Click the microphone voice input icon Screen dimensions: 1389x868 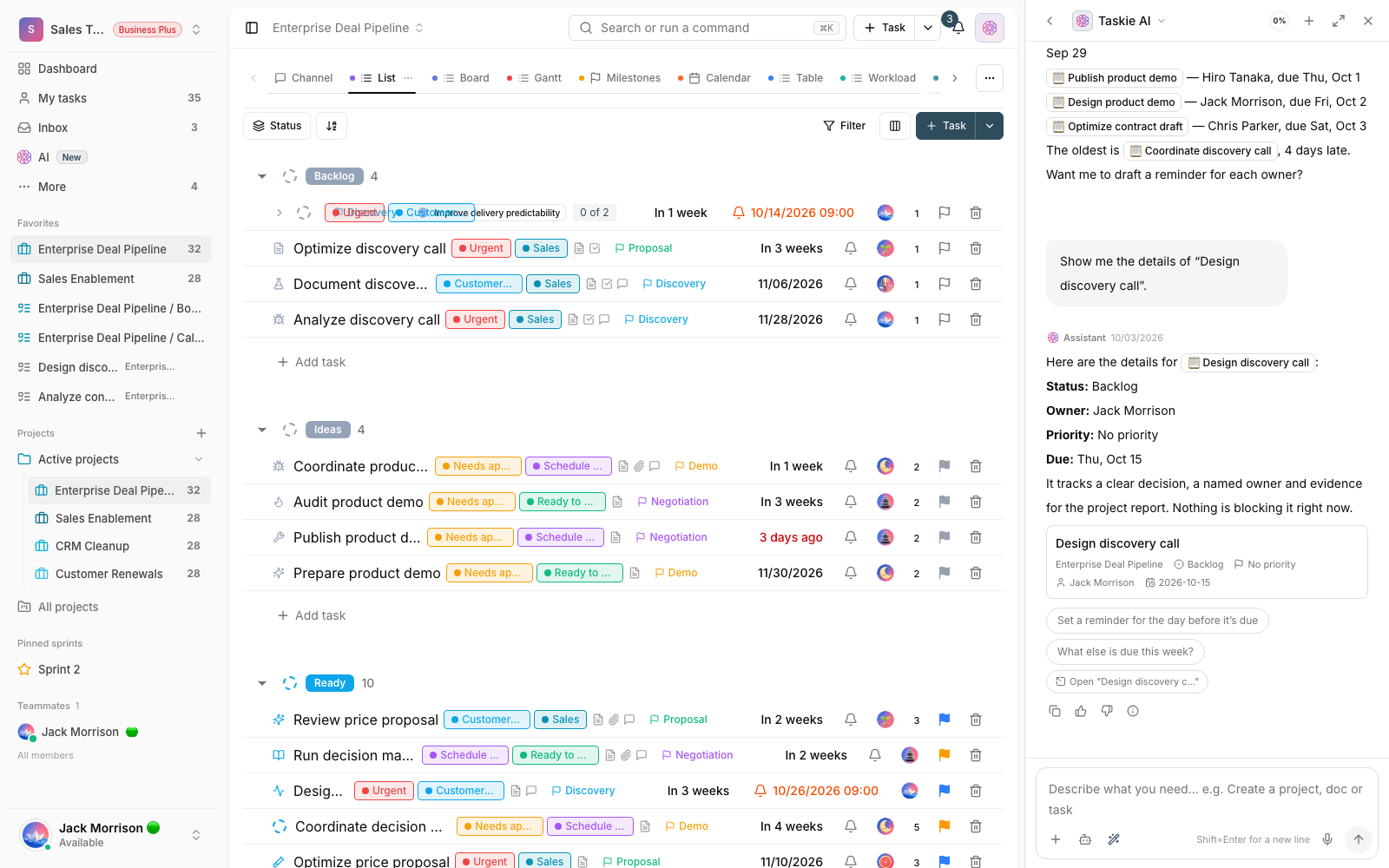coord(1327,839)
